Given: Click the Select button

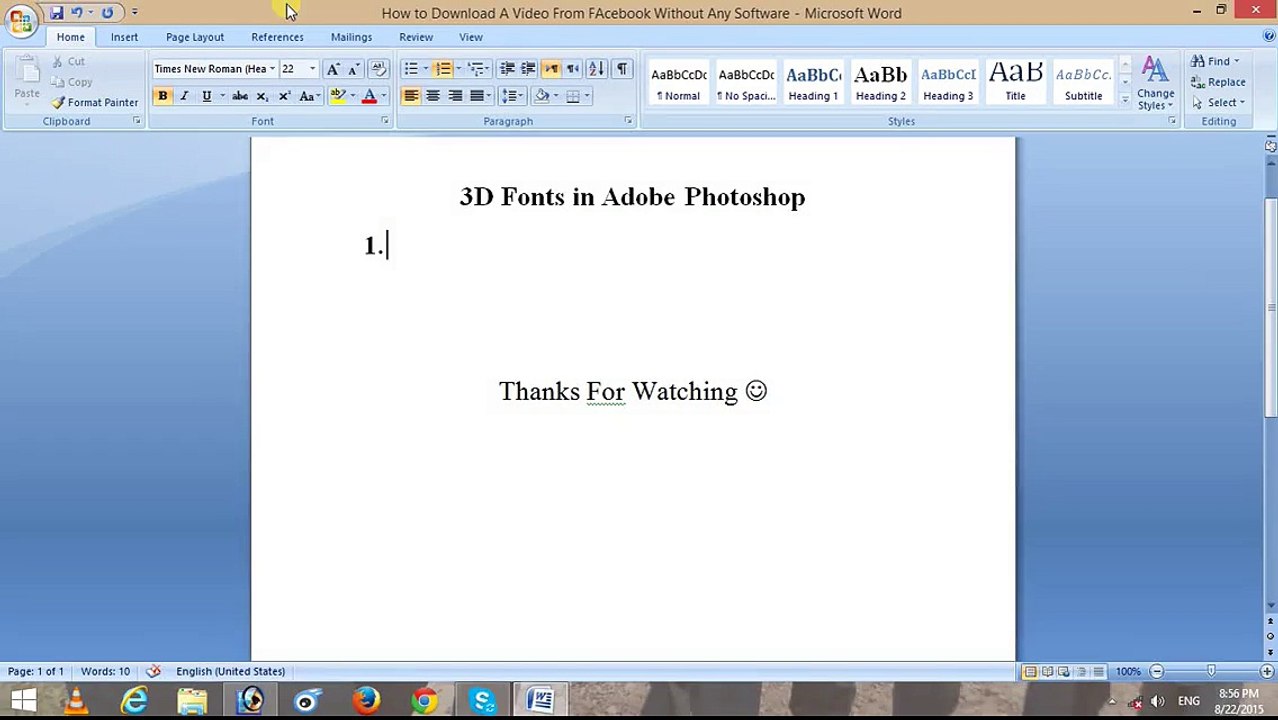Looking at the screenshot, I should 1218,103.
